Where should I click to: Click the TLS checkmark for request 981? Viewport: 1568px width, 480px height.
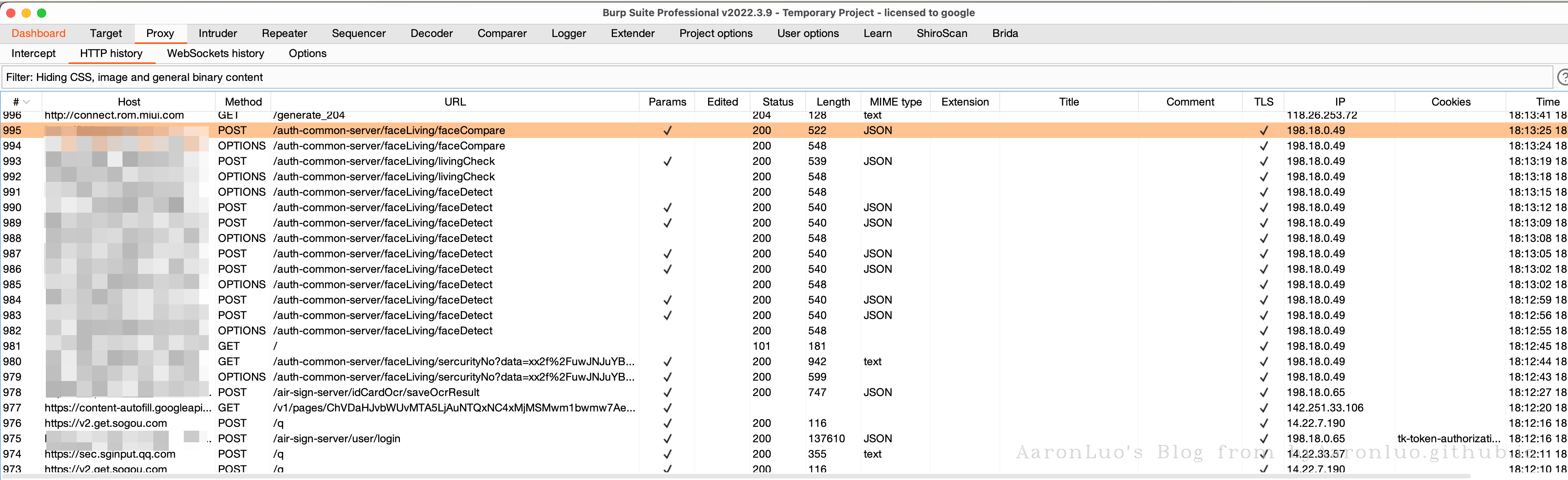click(1264, 346)
